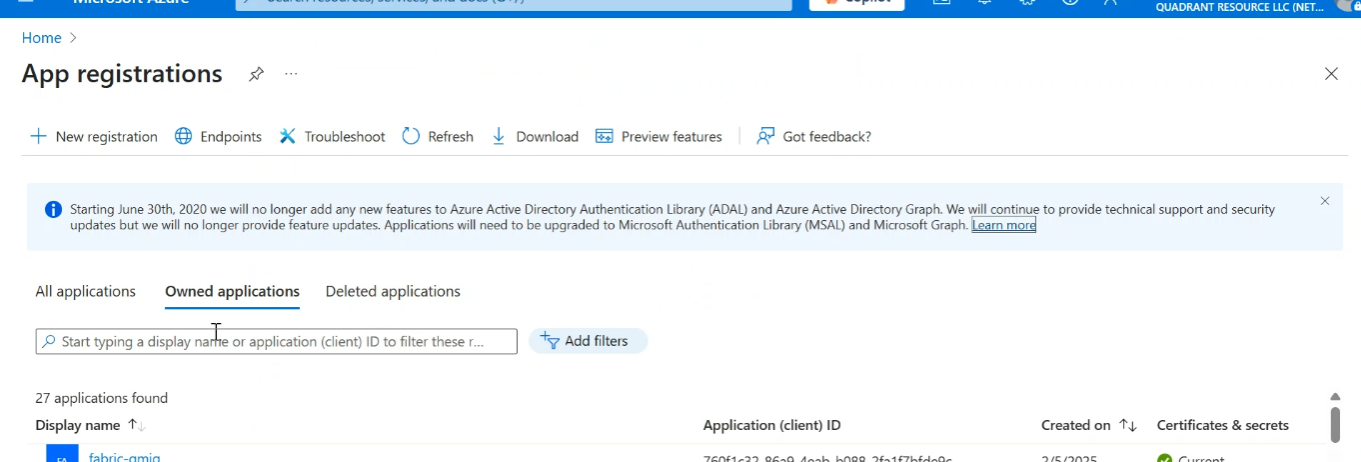1361x462 pixels.
Task: Pin the App registrations blade
Action: pos(256,74)
